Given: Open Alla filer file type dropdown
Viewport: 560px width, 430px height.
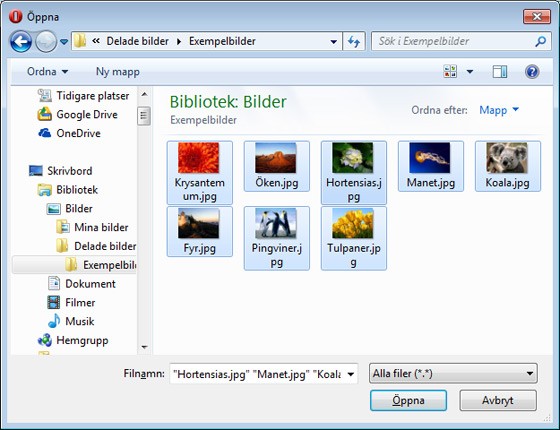Looking at the screenshot, I should point(453,374).
